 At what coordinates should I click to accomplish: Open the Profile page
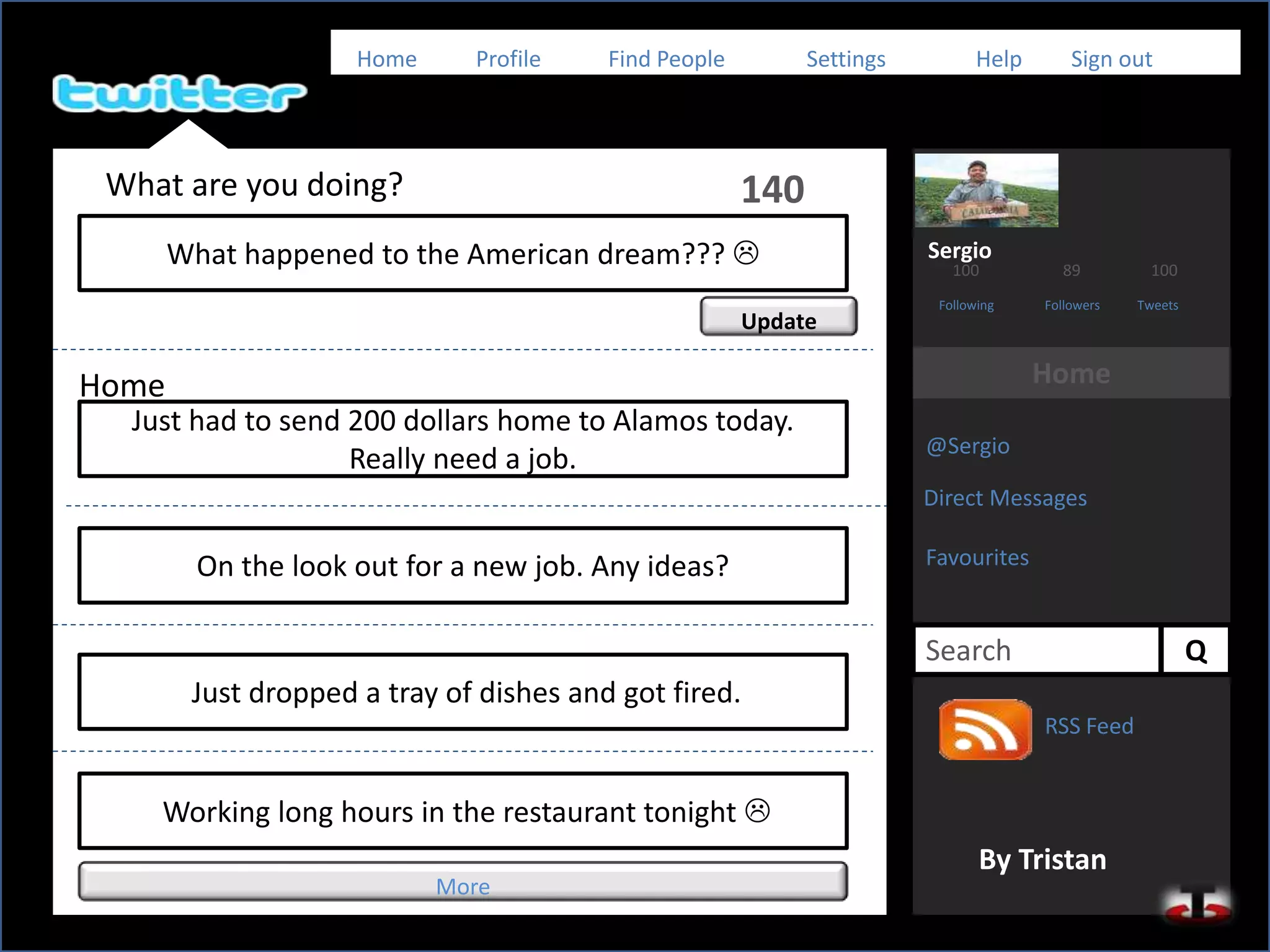tap(508, 59)
